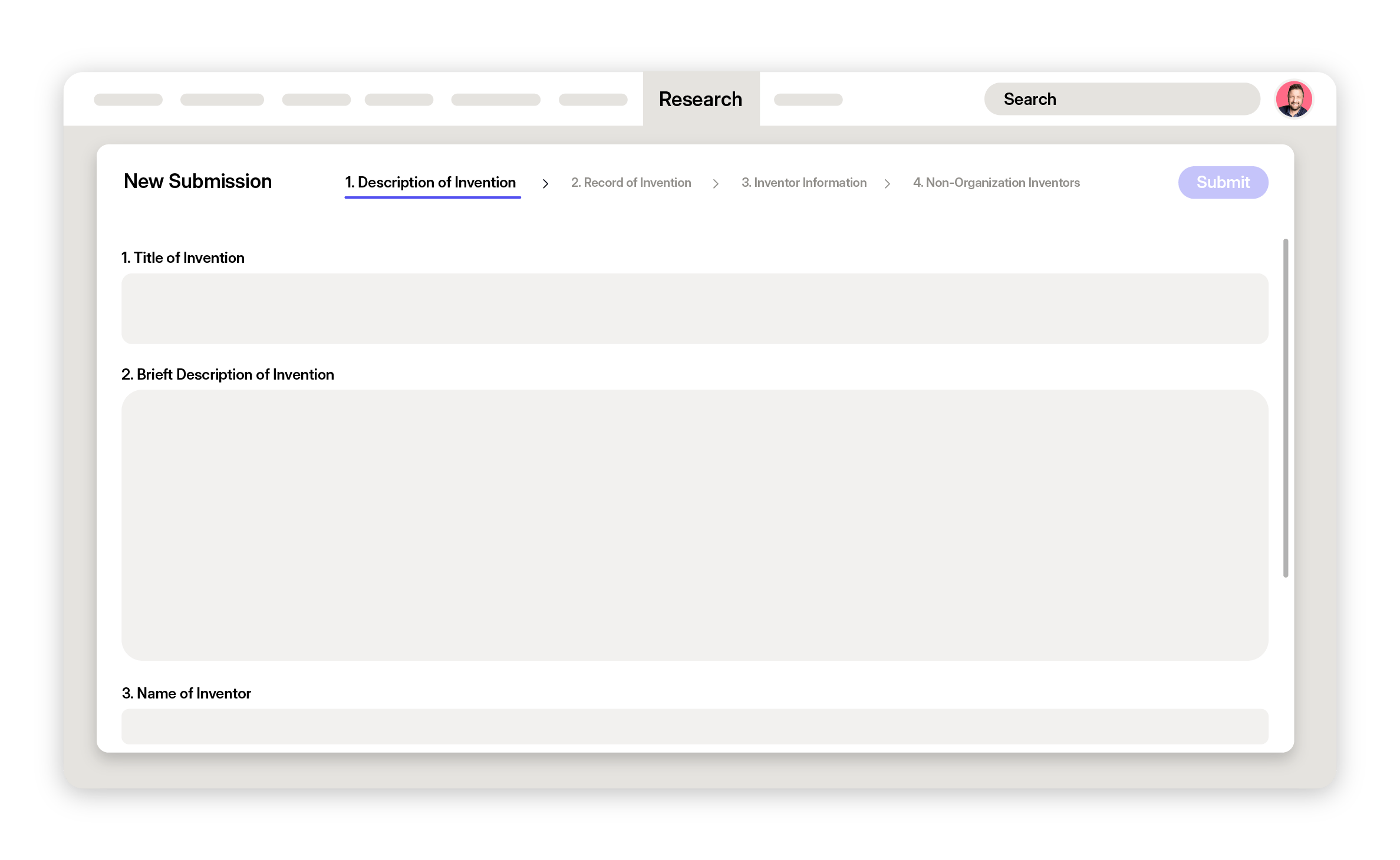The image size is (1400, 860).
Task: Focus the Brief Description of Invention textarea
Action: pyautogui.click(x=694, y=525)
